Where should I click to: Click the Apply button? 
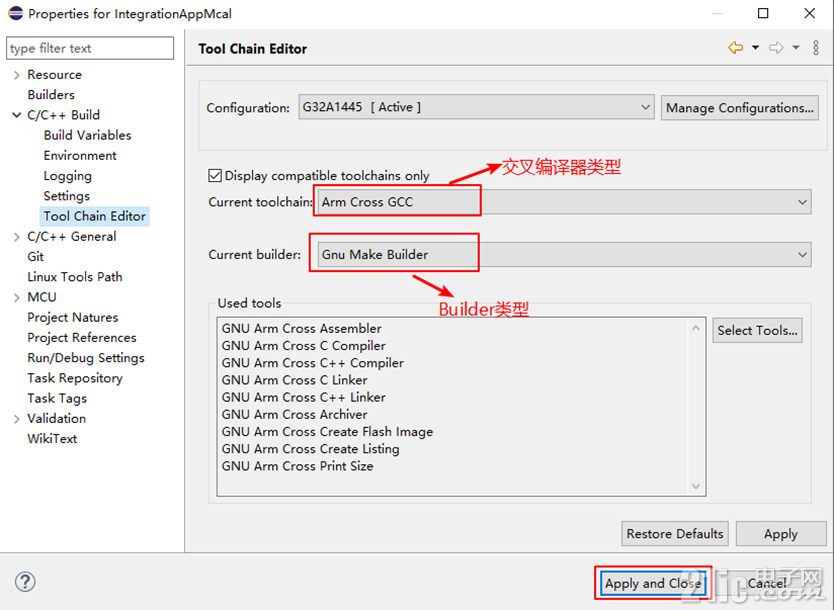coord(781,533)
